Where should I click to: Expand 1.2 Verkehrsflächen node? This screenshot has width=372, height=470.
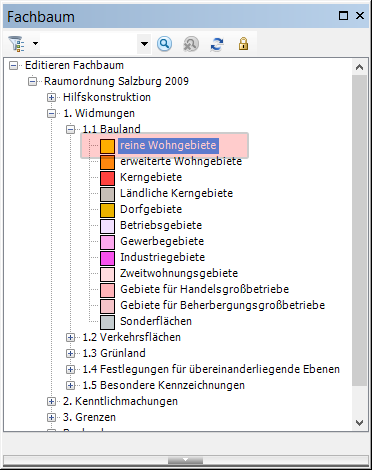click(70, 337)
